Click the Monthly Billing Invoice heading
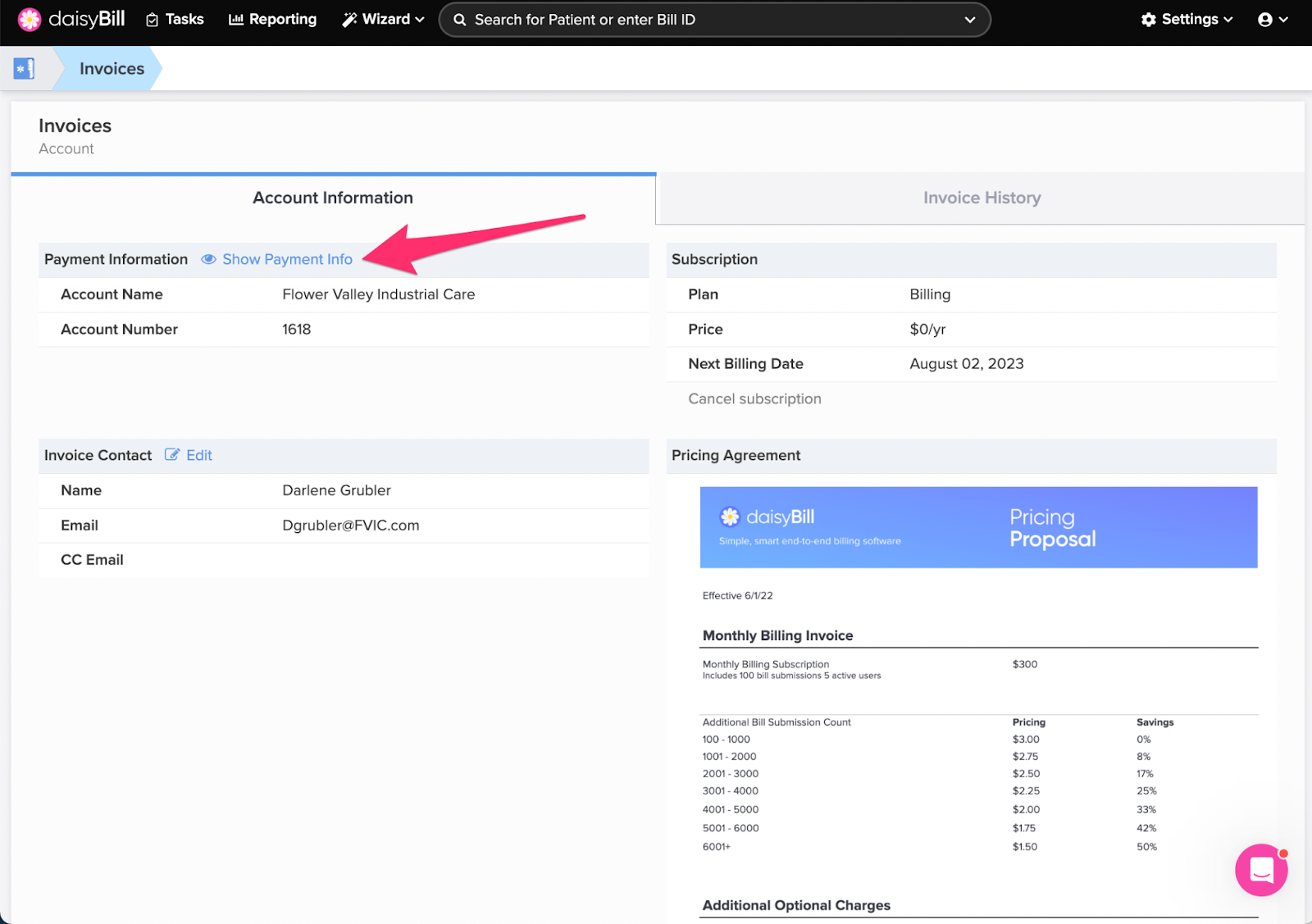 [x=777, y=635]
